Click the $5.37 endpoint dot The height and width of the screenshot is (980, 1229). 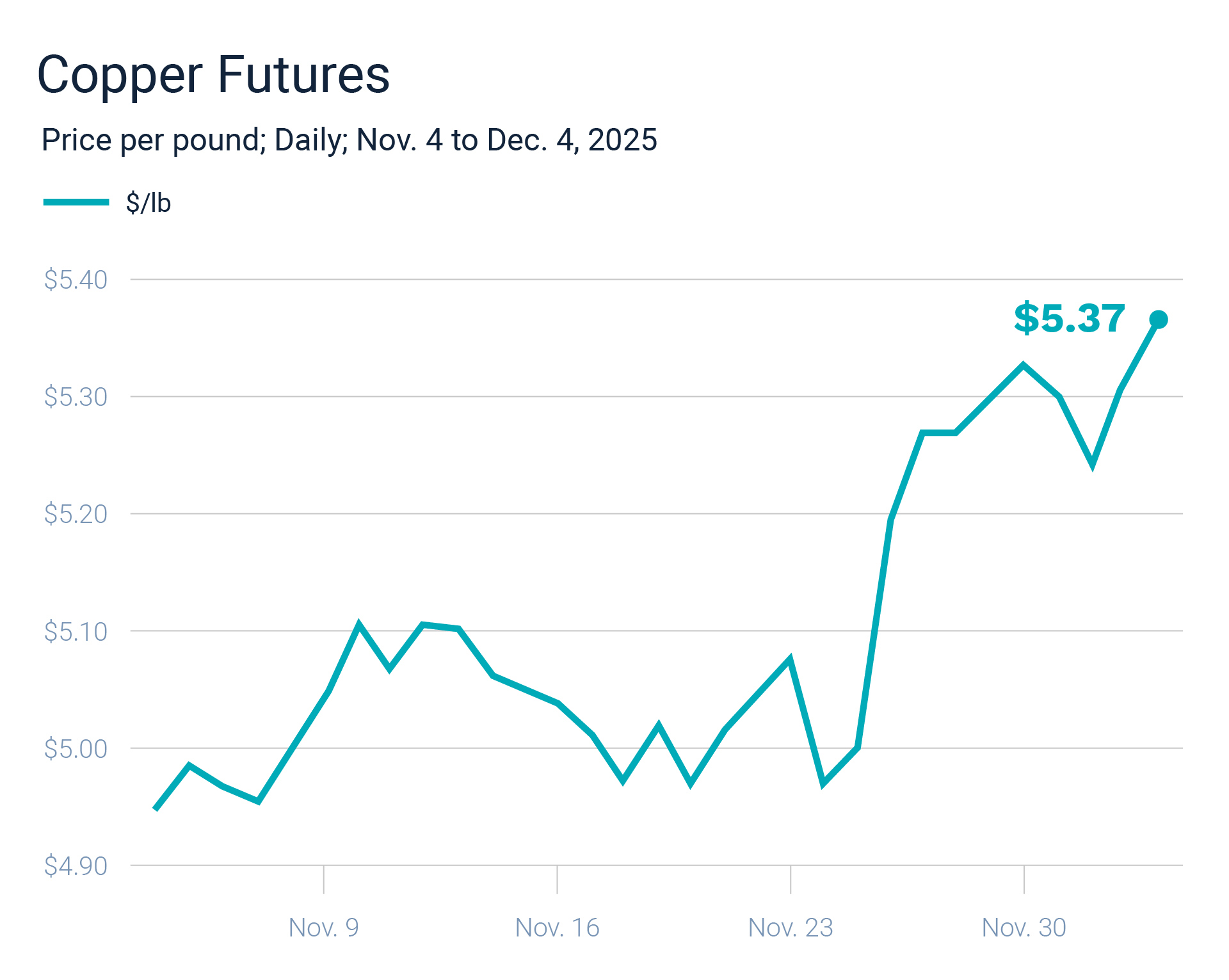(x=1158, y=319)
